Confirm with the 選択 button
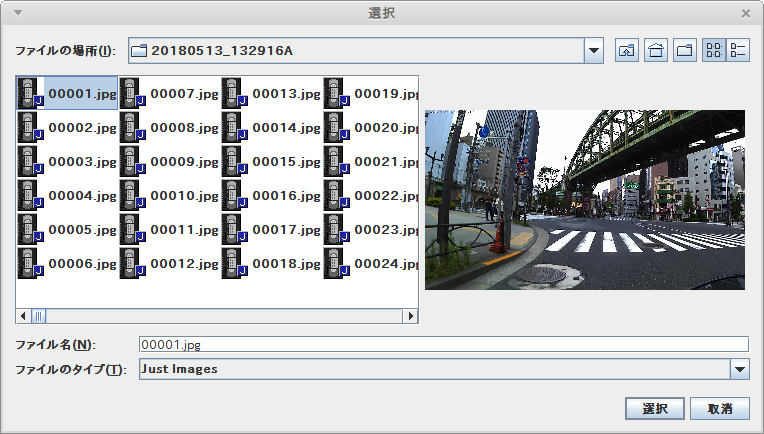This screenshot has height=434, width=764. [x=655, y=408]
